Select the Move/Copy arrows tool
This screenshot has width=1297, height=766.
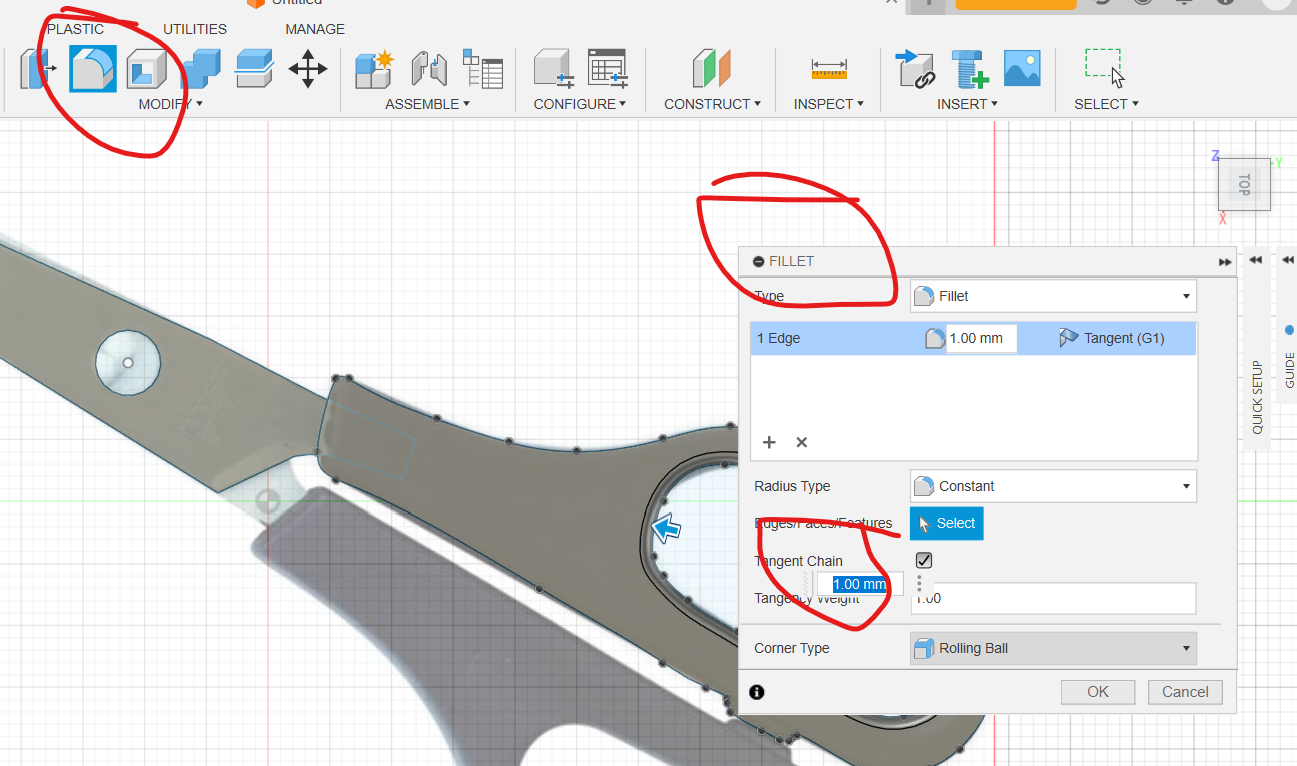click(308, 69)
